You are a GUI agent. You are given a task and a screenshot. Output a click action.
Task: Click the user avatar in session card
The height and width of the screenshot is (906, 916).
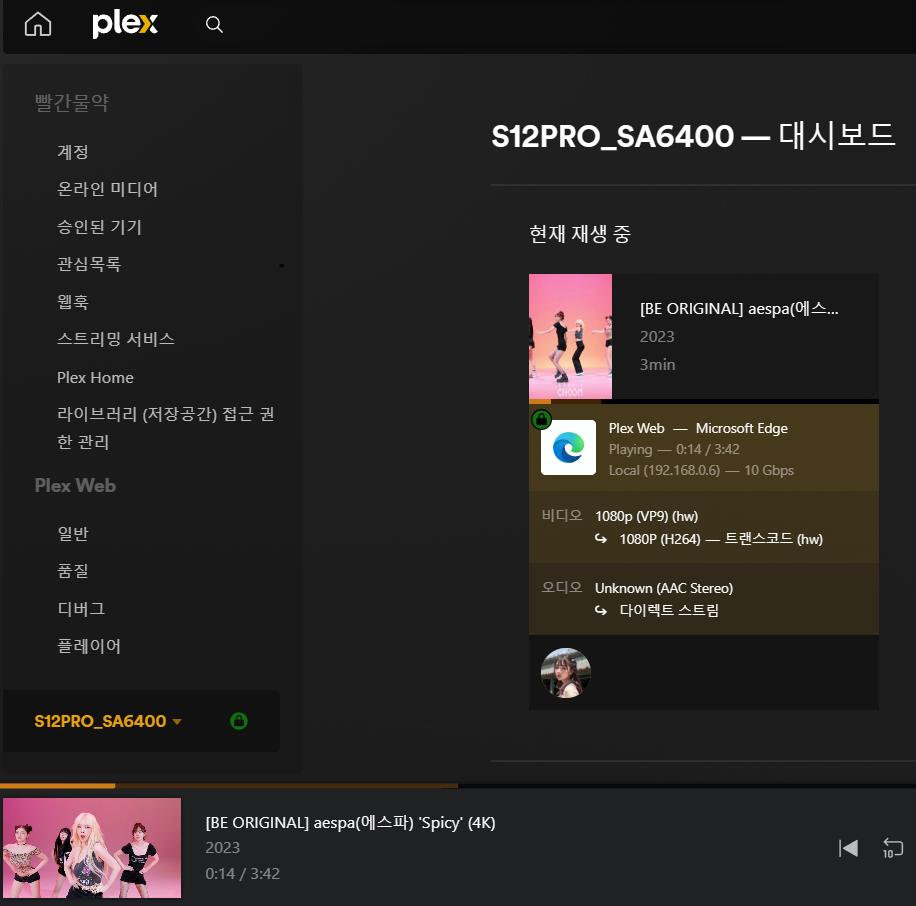(566, 673)
